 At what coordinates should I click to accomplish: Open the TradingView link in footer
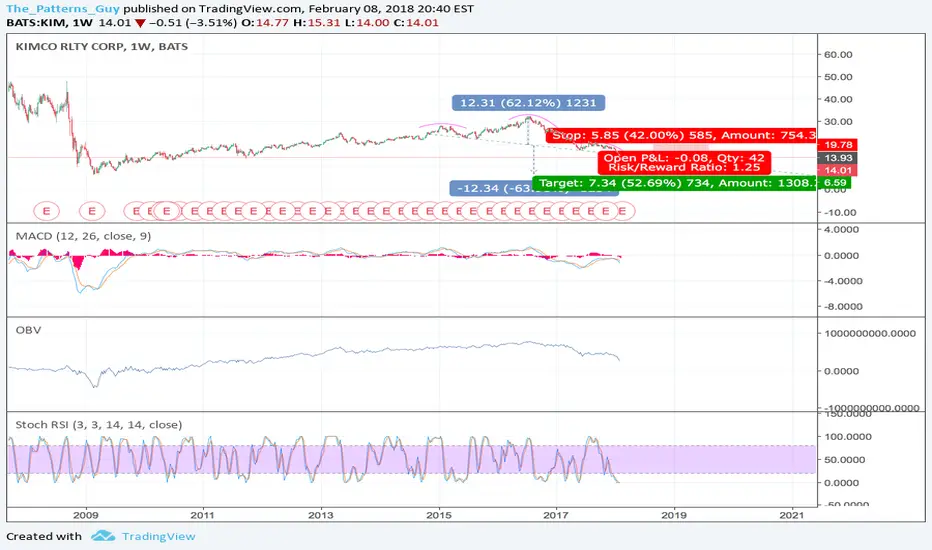point(158,536)
